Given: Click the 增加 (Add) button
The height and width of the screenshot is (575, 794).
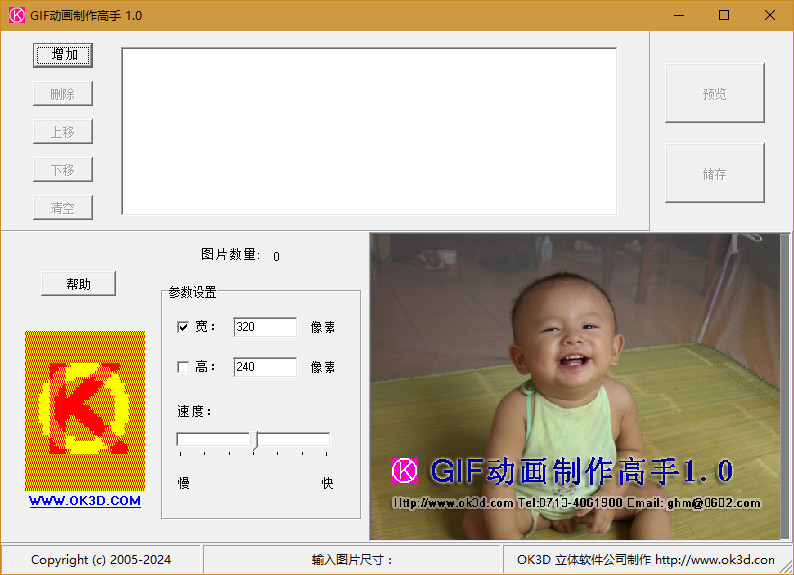Looking at the screenshot, I should [x=63, y=55].
